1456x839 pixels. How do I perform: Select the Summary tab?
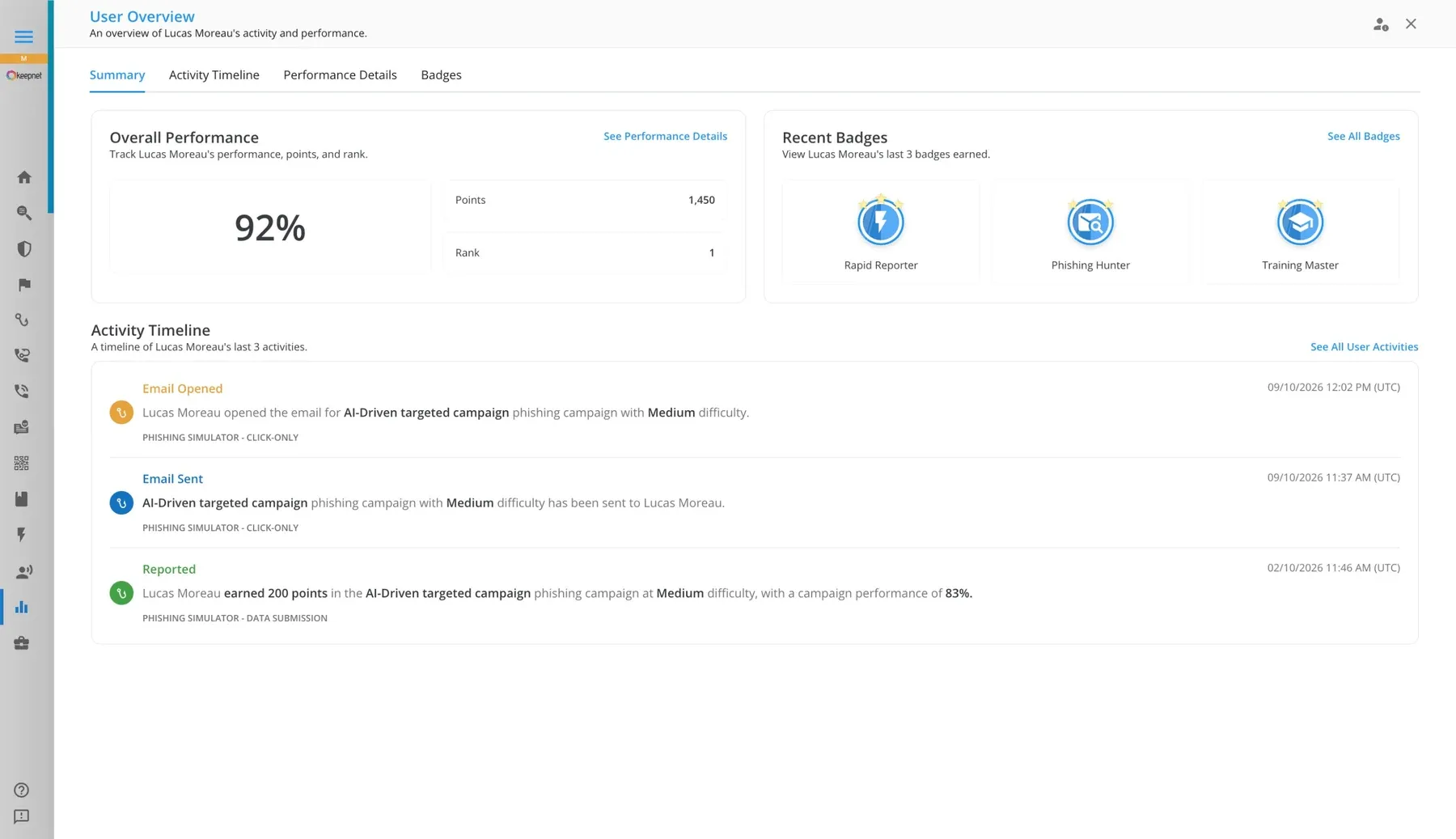click(x=117, y=75)
